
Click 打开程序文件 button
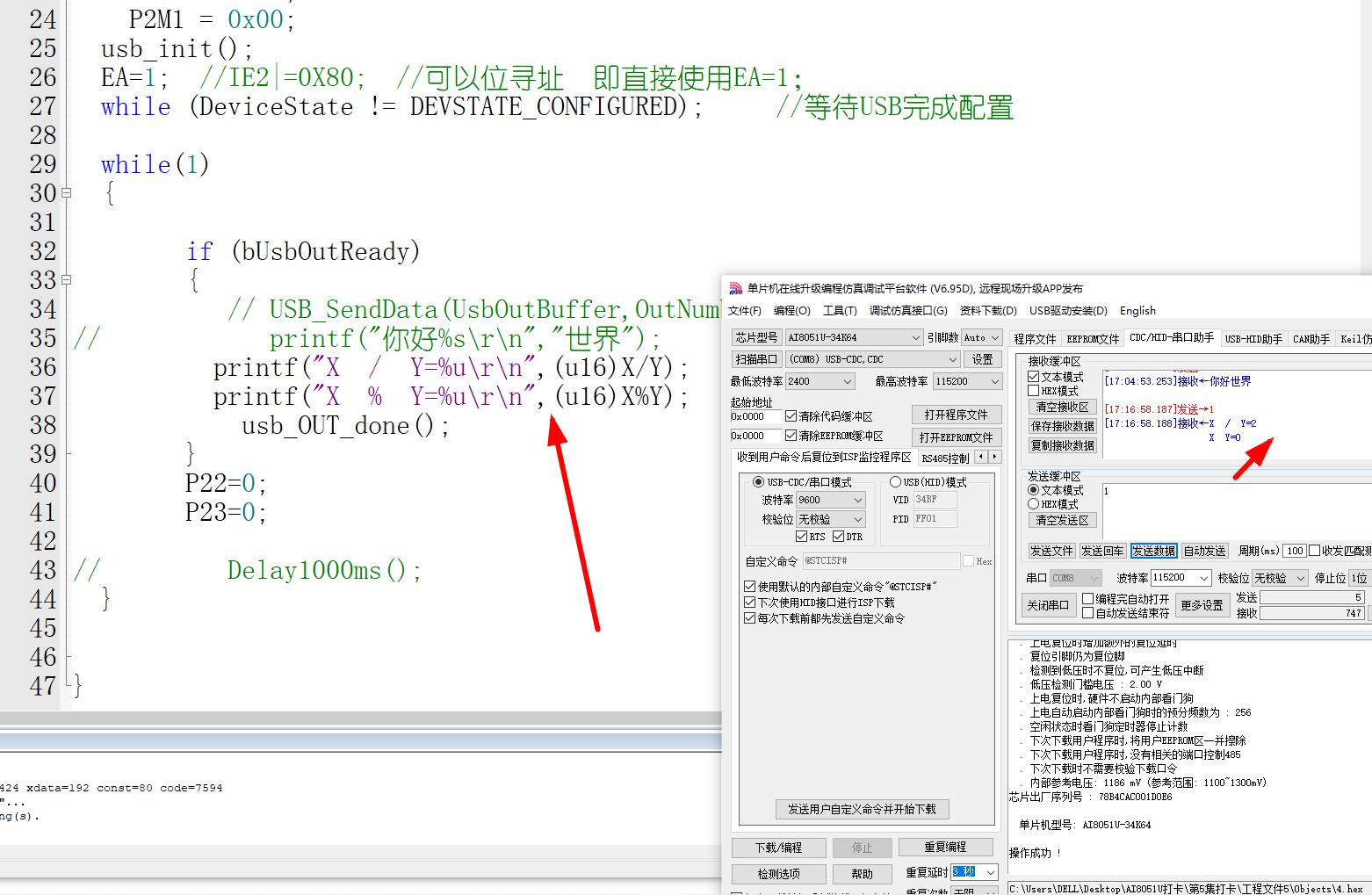coord(956,415)
